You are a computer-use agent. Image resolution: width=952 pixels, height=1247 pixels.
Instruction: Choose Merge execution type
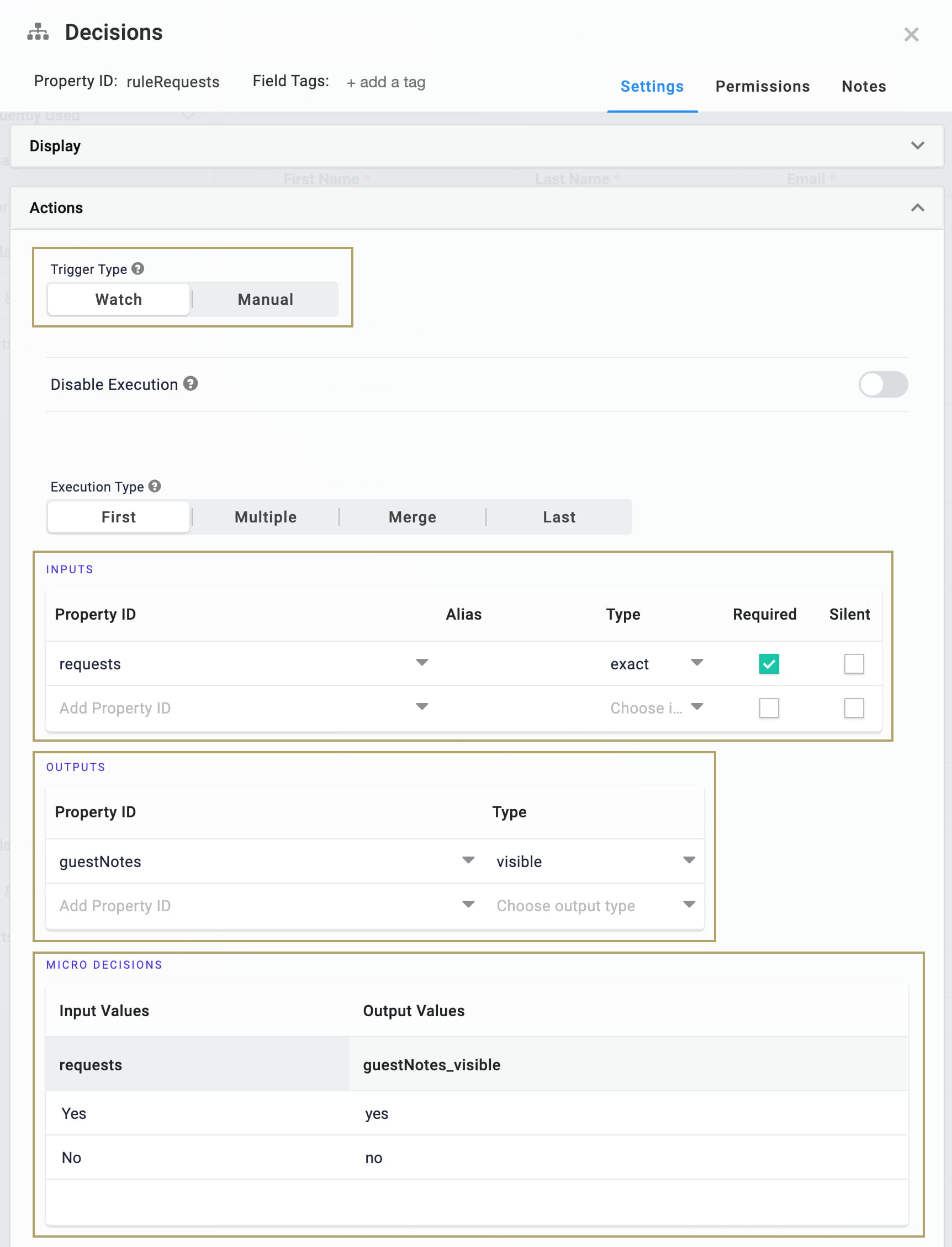412,517
